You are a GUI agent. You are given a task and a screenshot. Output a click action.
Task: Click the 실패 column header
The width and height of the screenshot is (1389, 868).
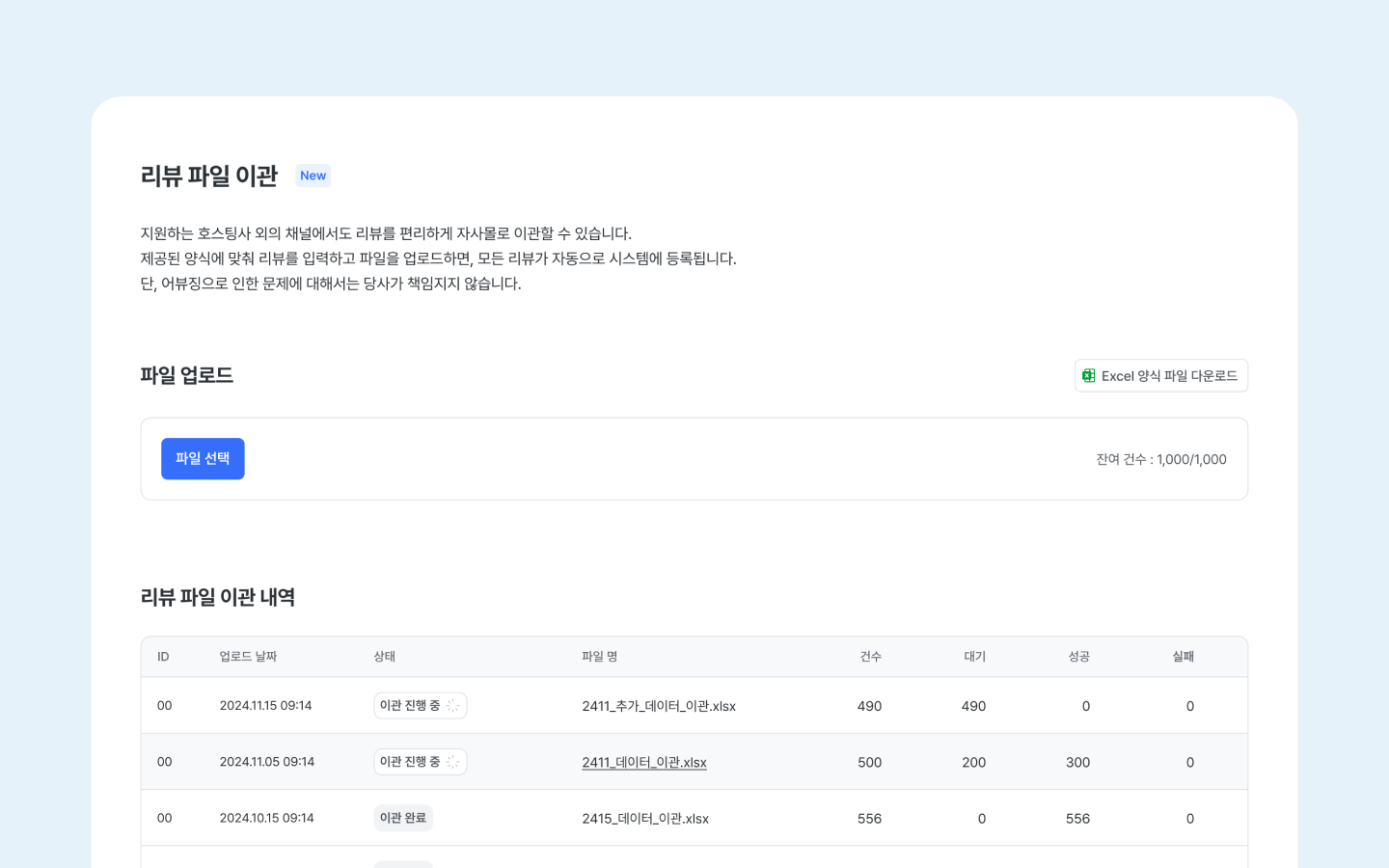(1183, 656)
